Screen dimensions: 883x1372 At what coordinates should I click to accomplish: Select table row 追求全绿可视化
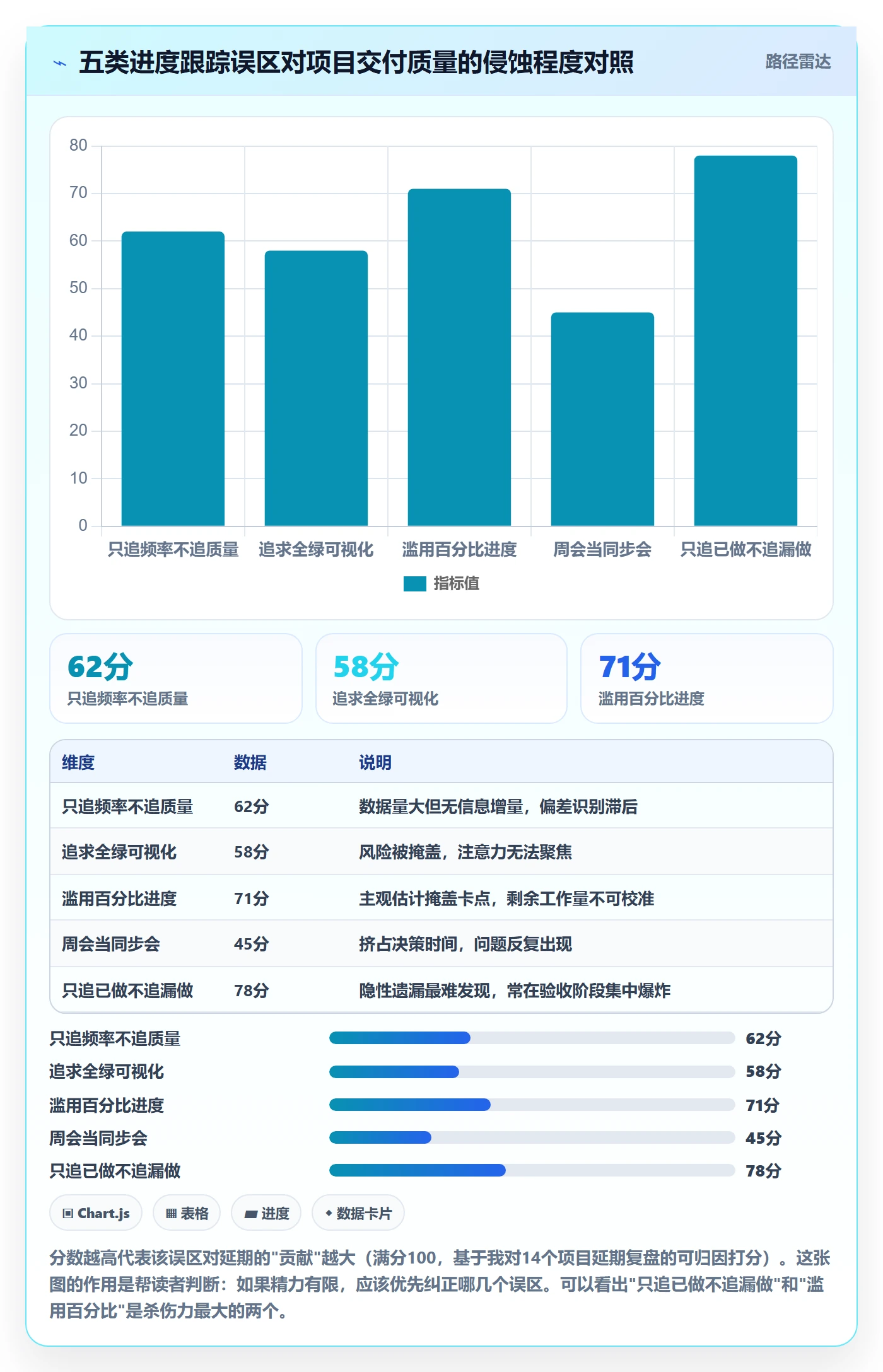tap(441, 852)
